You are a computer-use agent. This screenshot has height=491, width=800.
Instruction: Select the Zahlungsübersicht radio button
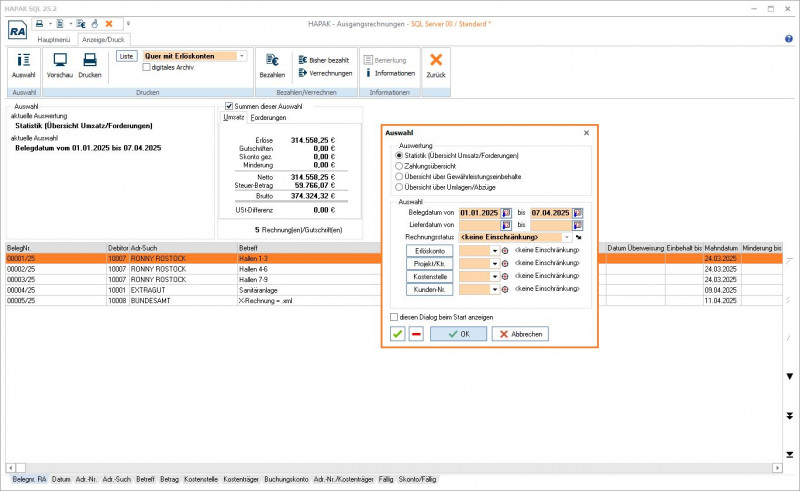pyautogui.click(x=400, y=166)
